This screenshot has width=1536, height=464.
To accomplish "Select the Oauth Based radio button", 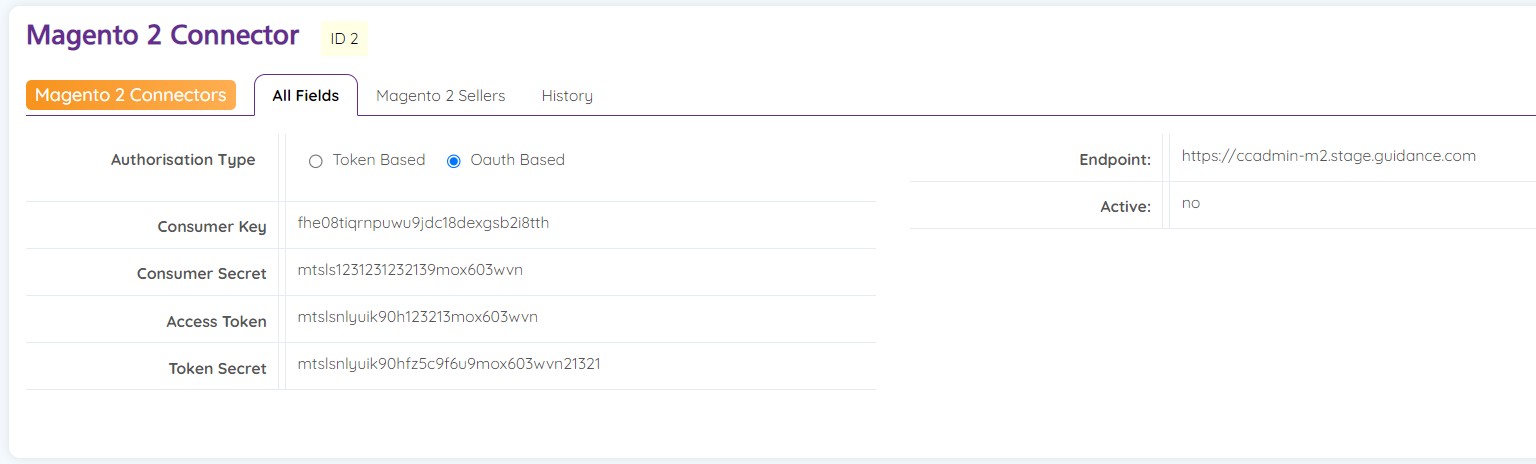I will (x=454, y=161).
